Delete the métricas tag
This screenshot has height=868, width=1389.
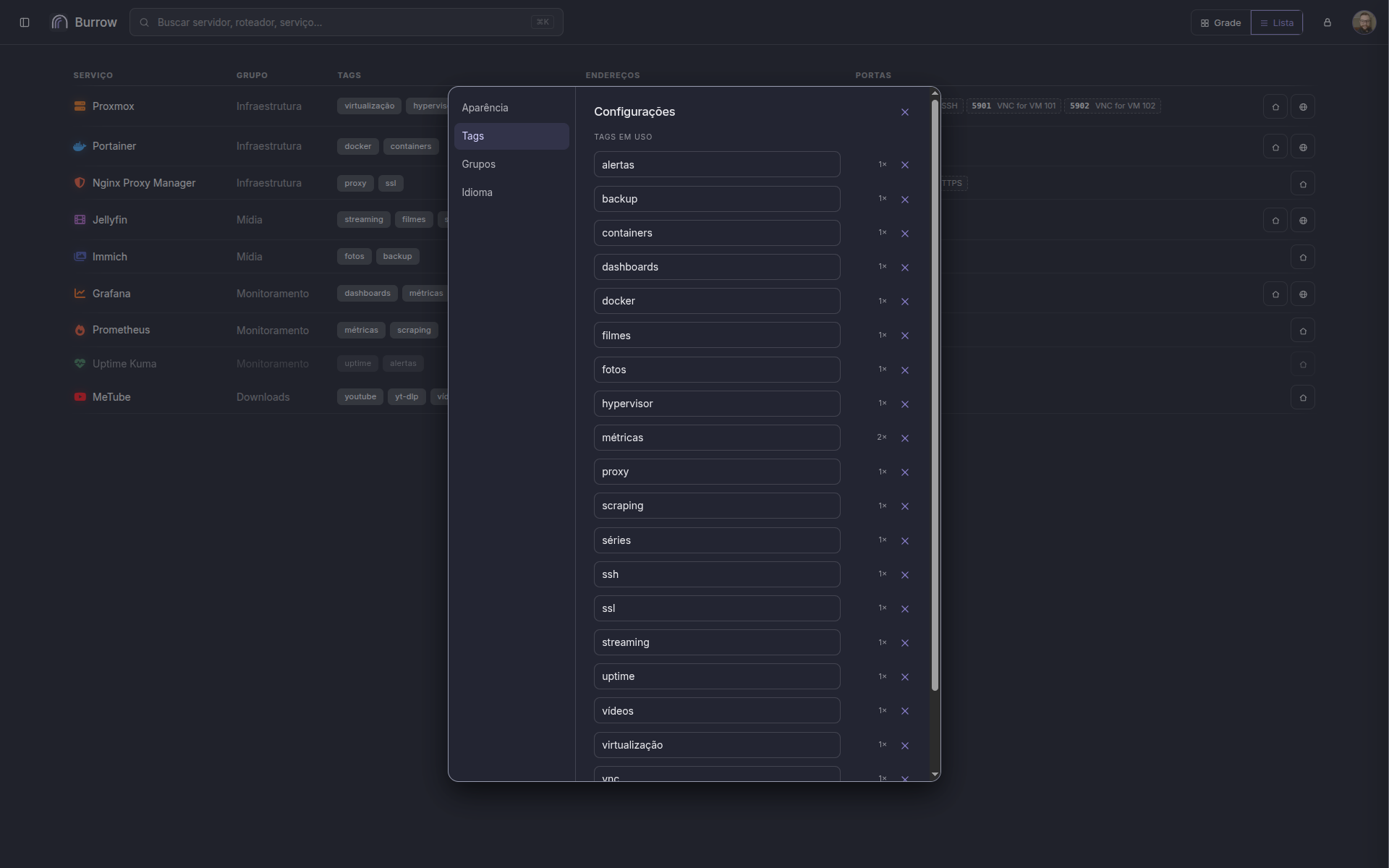[x=905, y=438]
